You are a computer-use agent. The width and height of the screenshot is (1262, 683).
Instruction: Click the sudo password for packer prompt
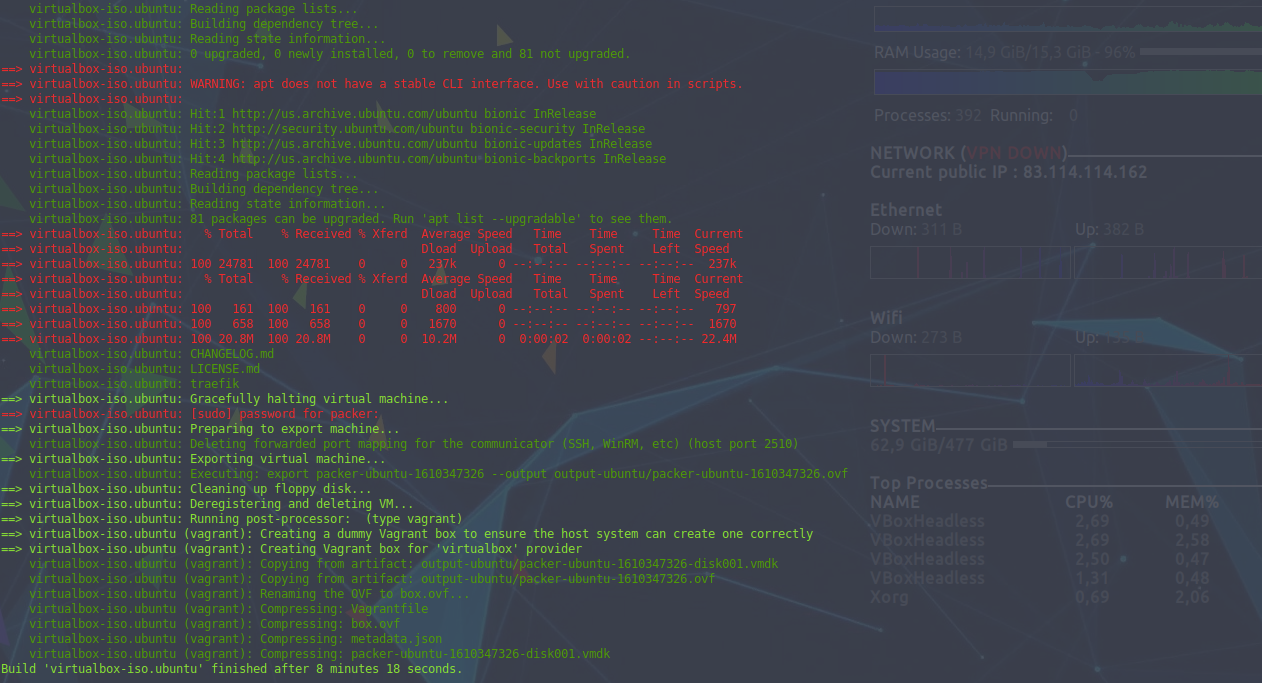(284, 414)
